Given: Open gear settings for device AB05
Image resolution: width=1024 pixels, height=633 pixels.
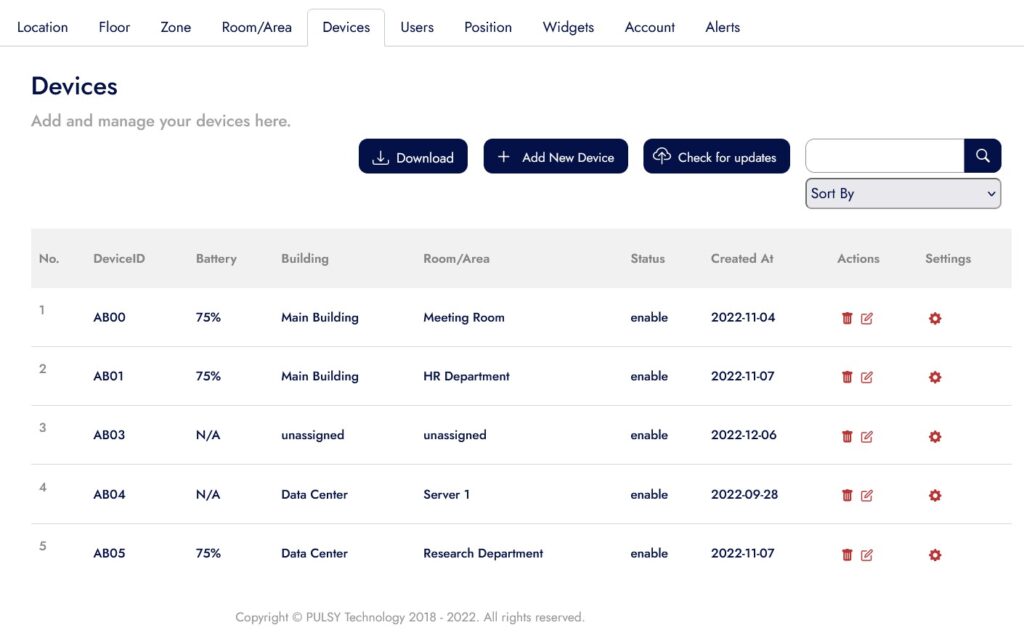Looking at the screenshot, I should (935, 554).
